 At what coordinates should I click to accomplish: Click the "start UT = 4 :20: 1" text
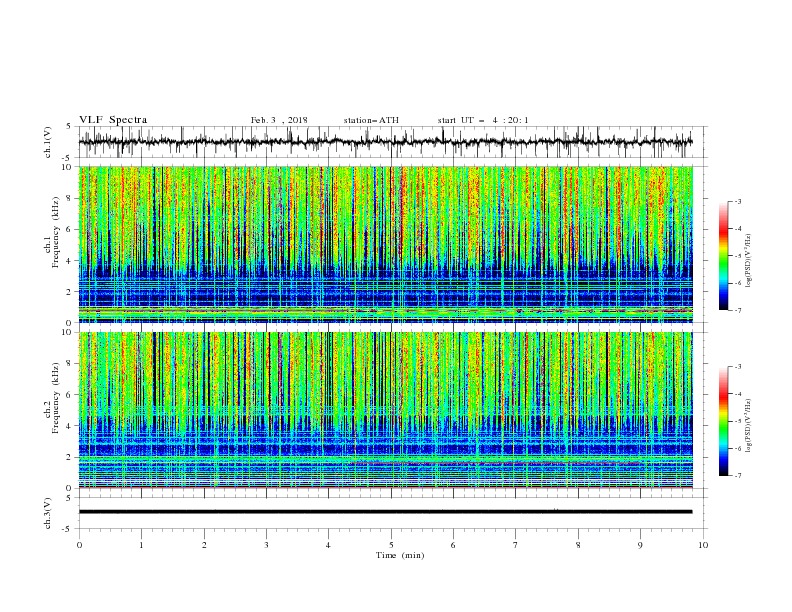pyautogui.click(x=483, y=120)
